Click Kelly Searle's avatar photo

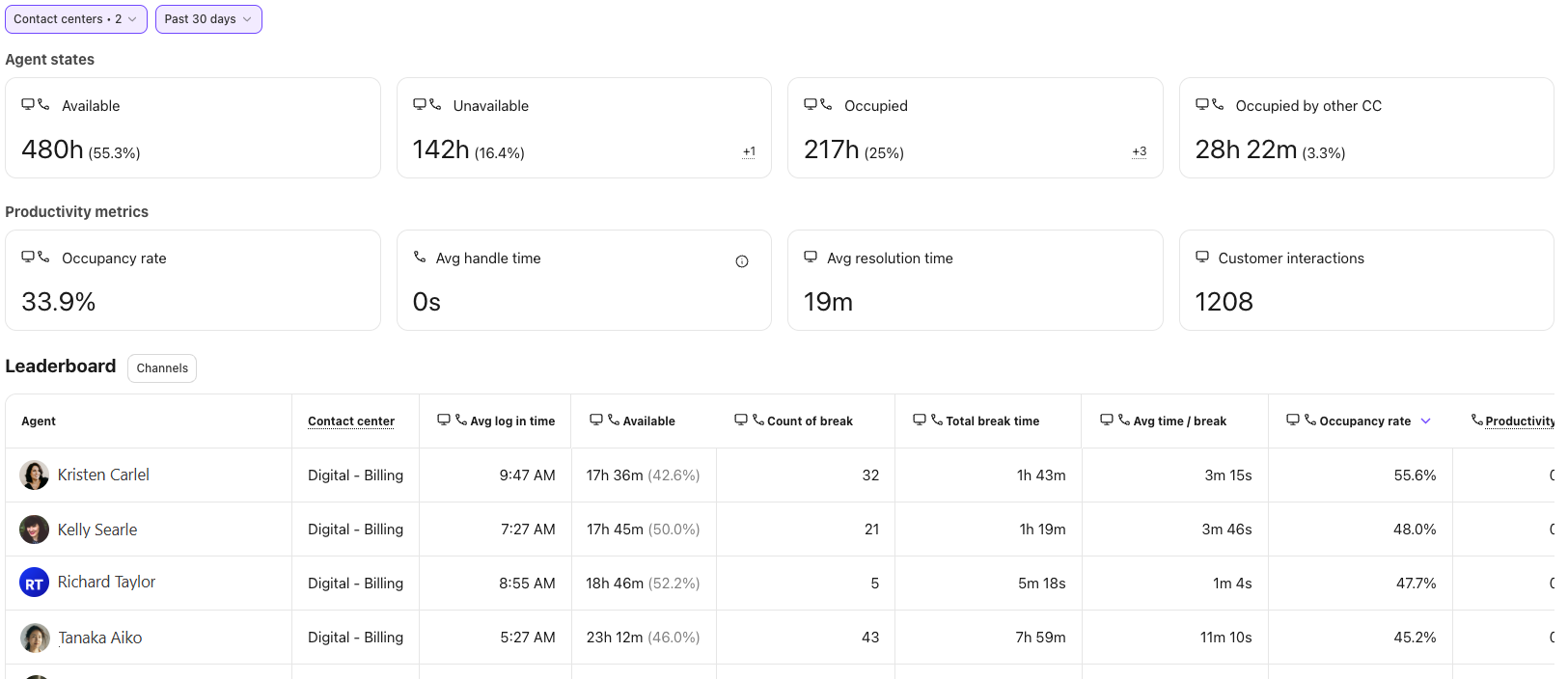pos(35,530)
